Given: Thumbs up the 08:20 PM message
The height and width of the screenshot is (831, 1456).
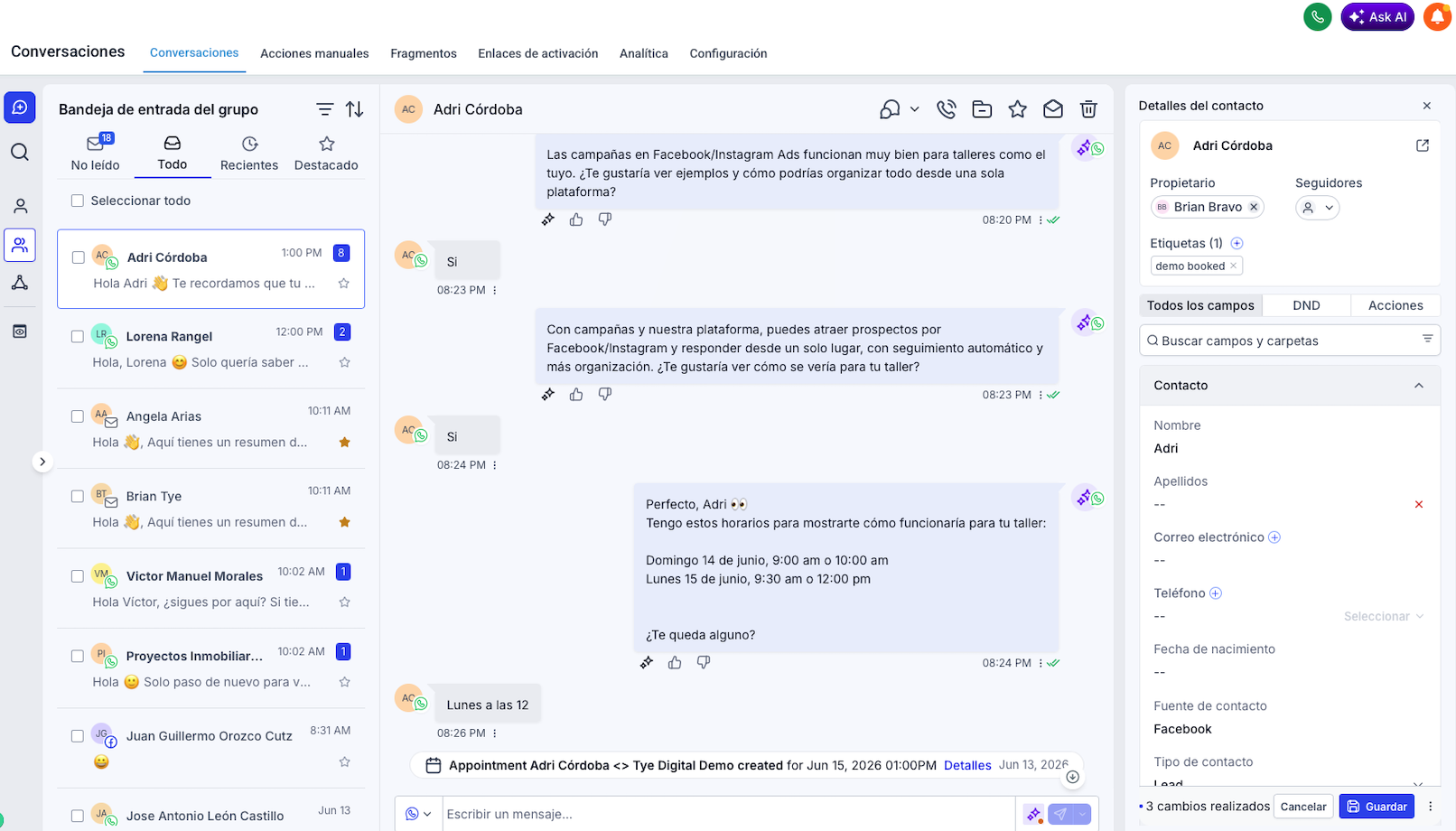Looking at the screenshot, I should coord(576,219).
